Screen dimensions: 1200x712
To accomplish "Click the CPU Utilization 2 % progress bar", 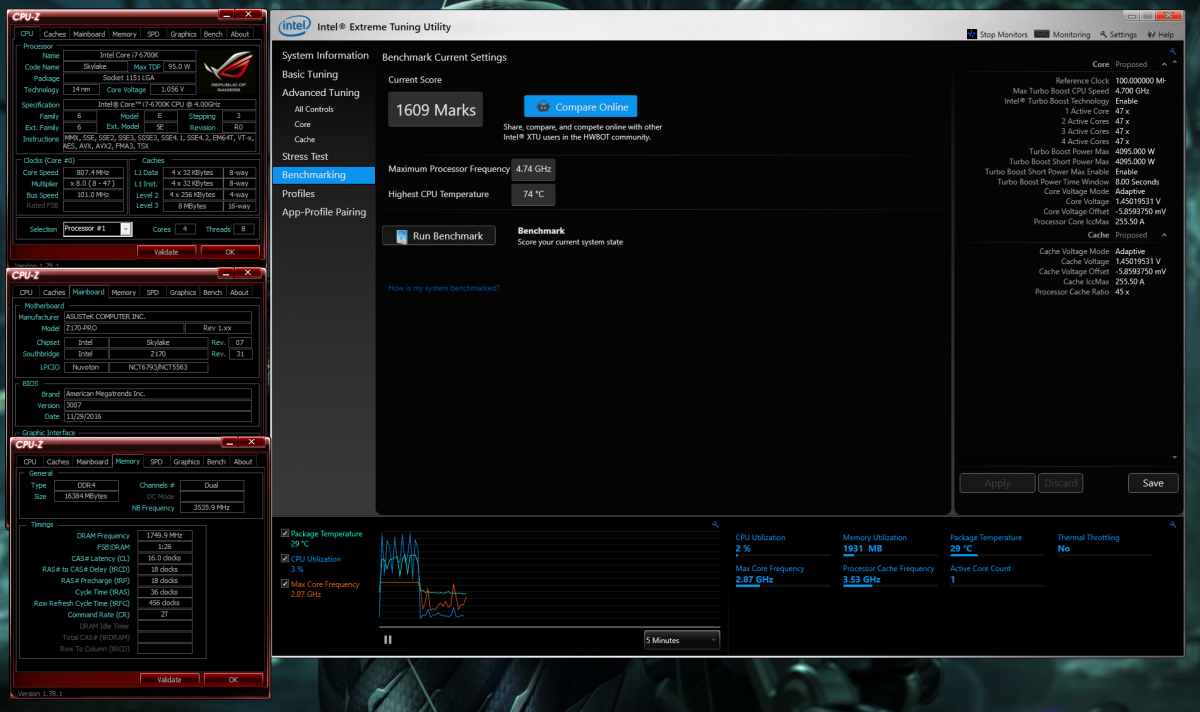I will click(x=782, y=556).
